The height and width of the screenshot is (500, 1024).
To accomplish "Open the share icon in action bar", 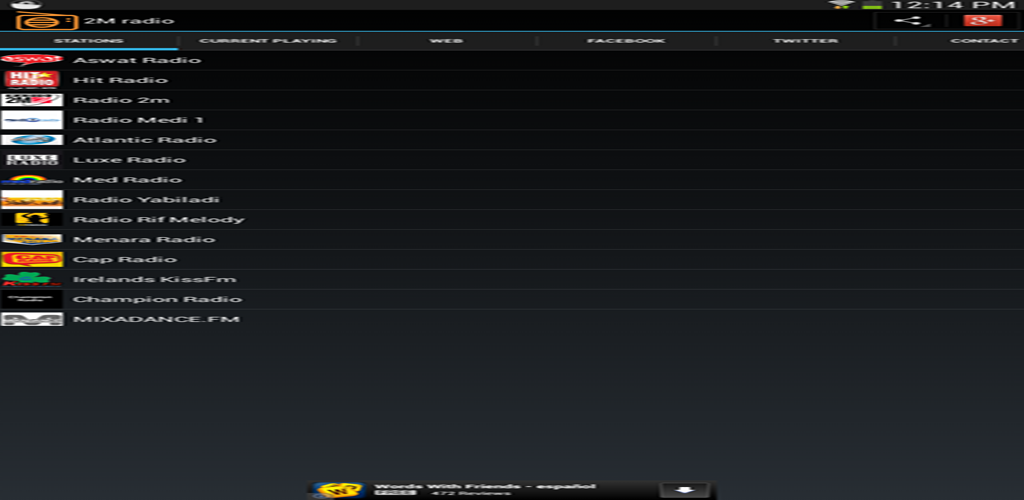I will click(x=910, y=21).
